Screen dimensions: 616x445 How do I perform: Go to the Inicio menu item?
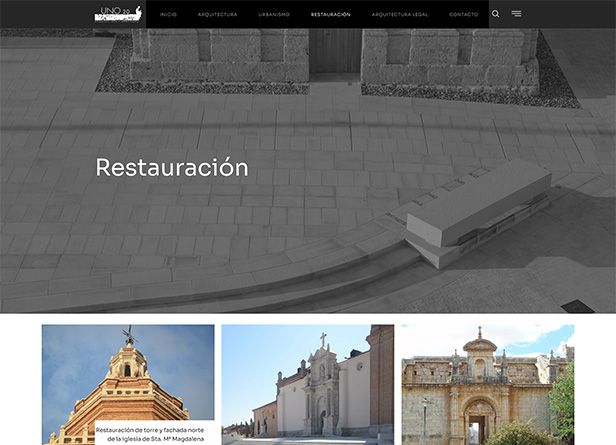coord(168,15)
